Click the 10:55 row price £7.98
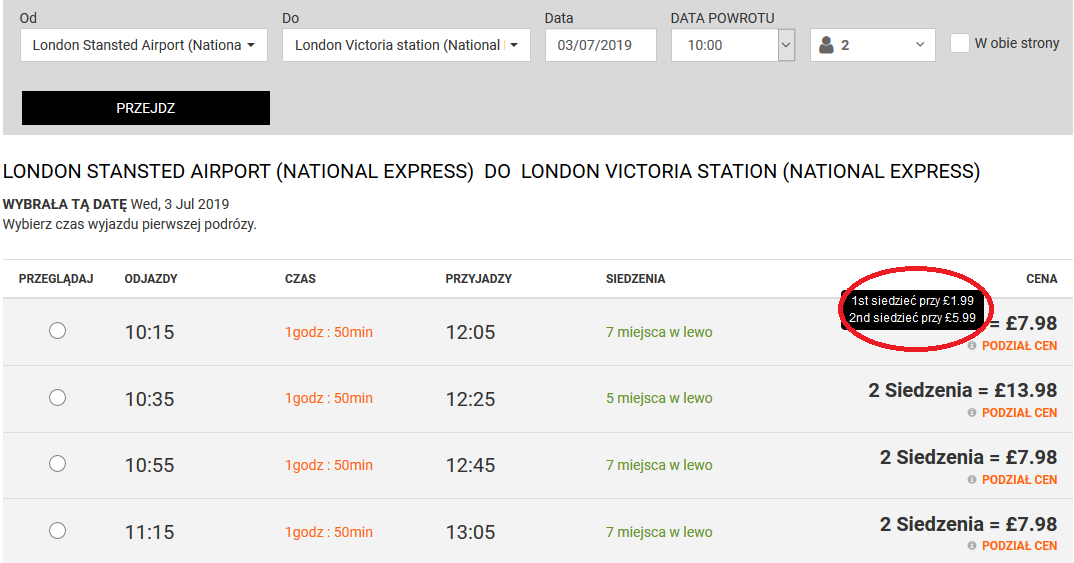The image size is (1074, 563). (x=969, y=457)
